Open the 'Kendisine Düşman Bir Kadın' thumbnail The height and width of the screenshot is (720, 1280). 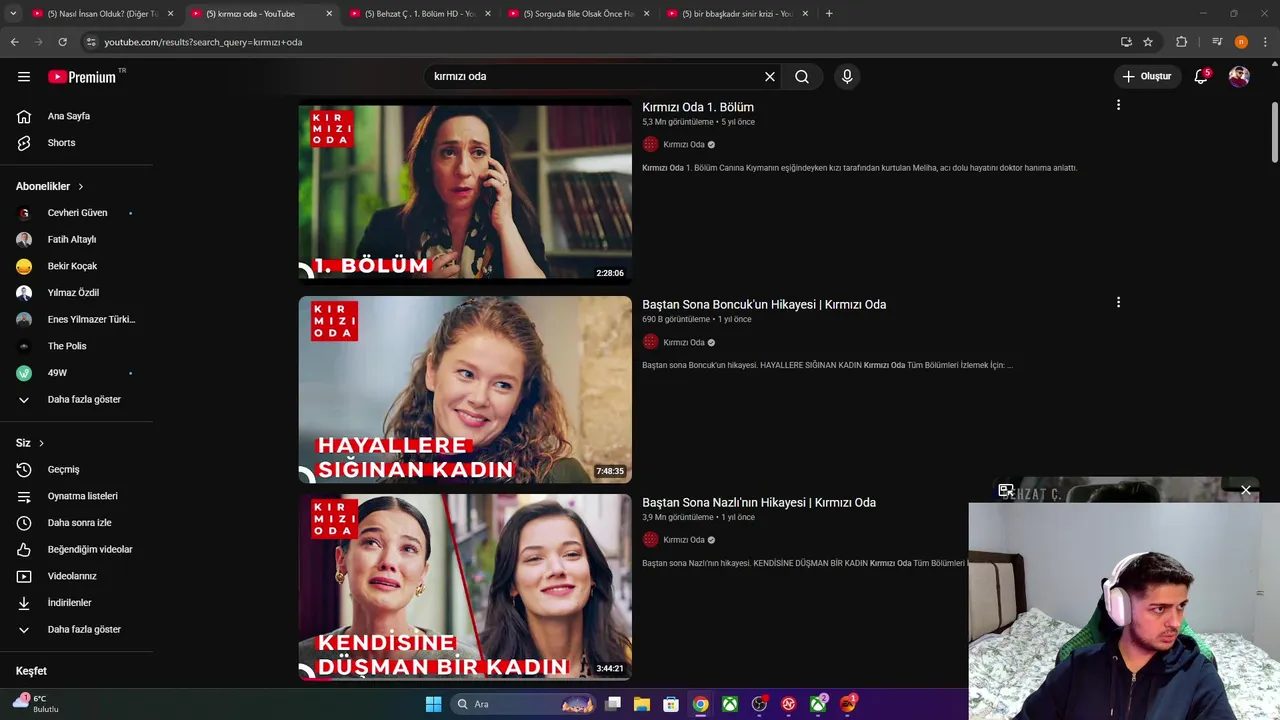465,587
